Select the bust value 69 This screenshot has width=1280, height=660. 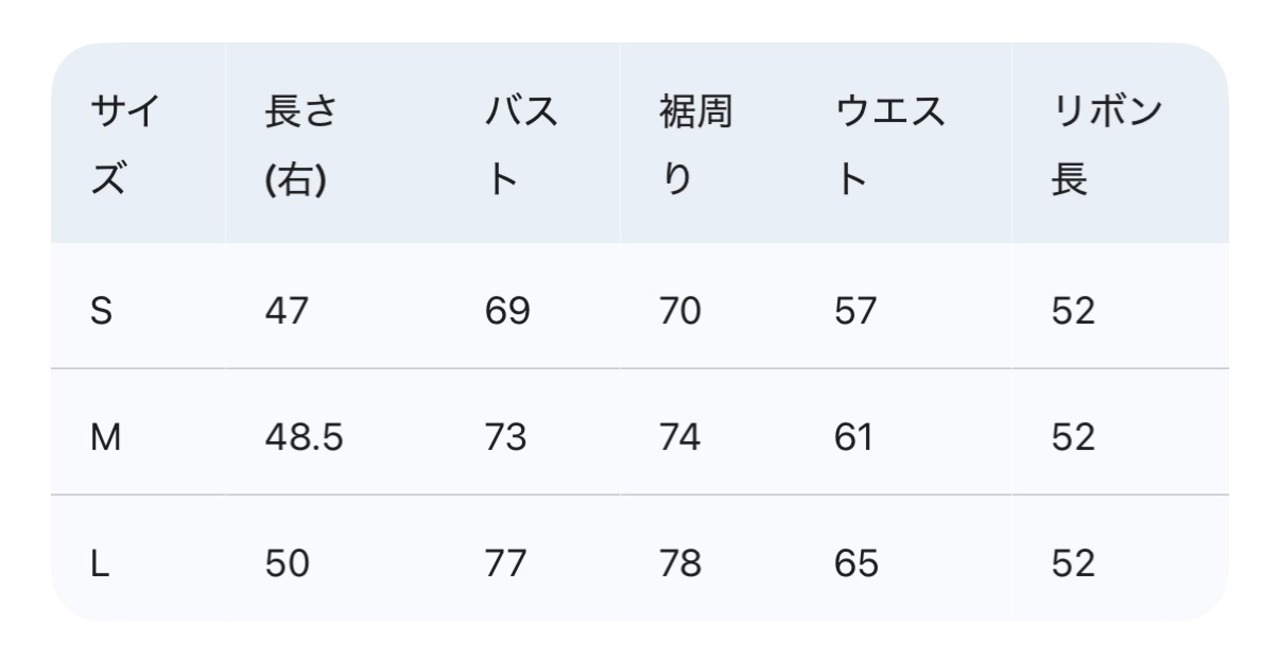507,312
